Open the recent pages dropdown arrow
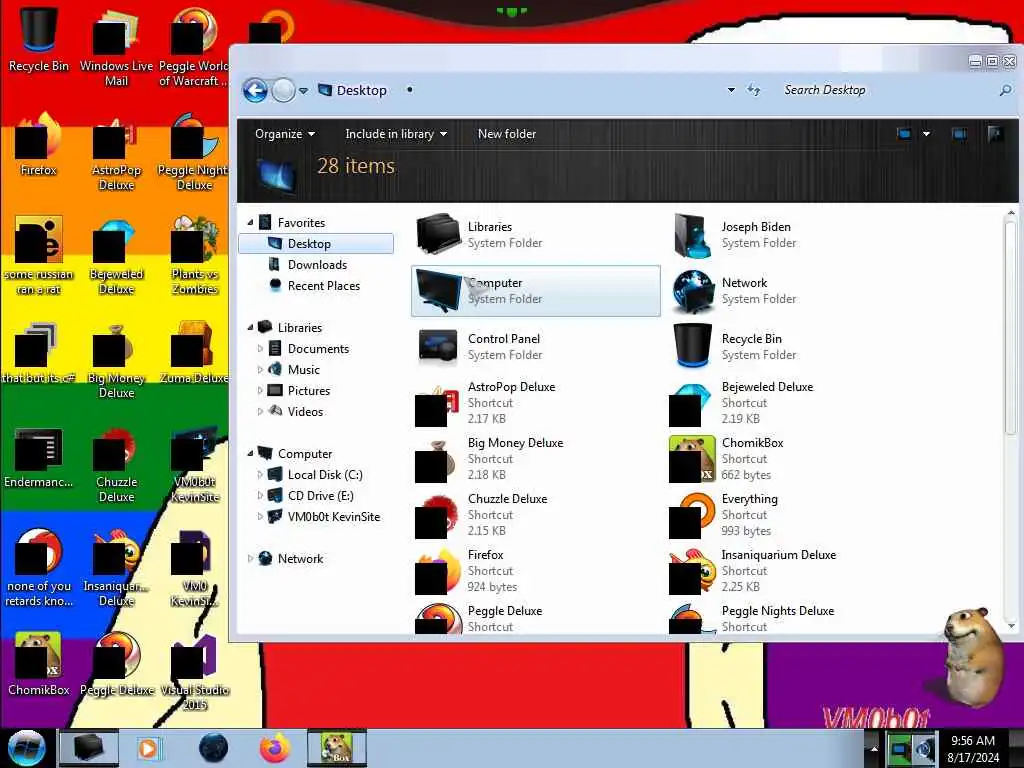The height and width of the screenshot is (768, 1024). point(304,91)
